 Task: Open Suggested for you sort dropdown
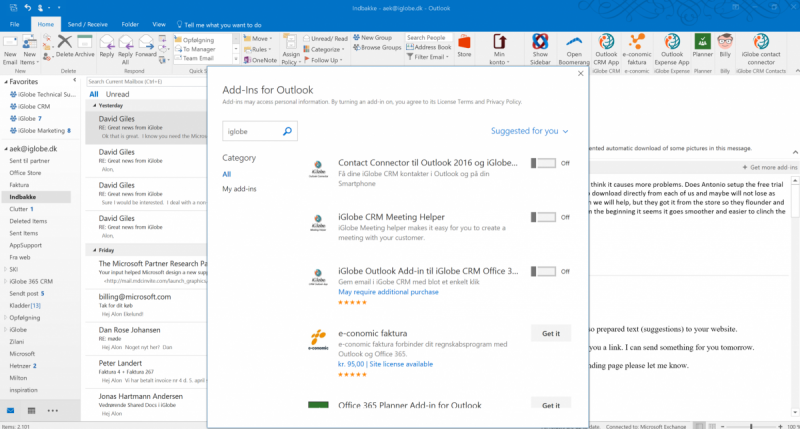(x=530, y=131)
